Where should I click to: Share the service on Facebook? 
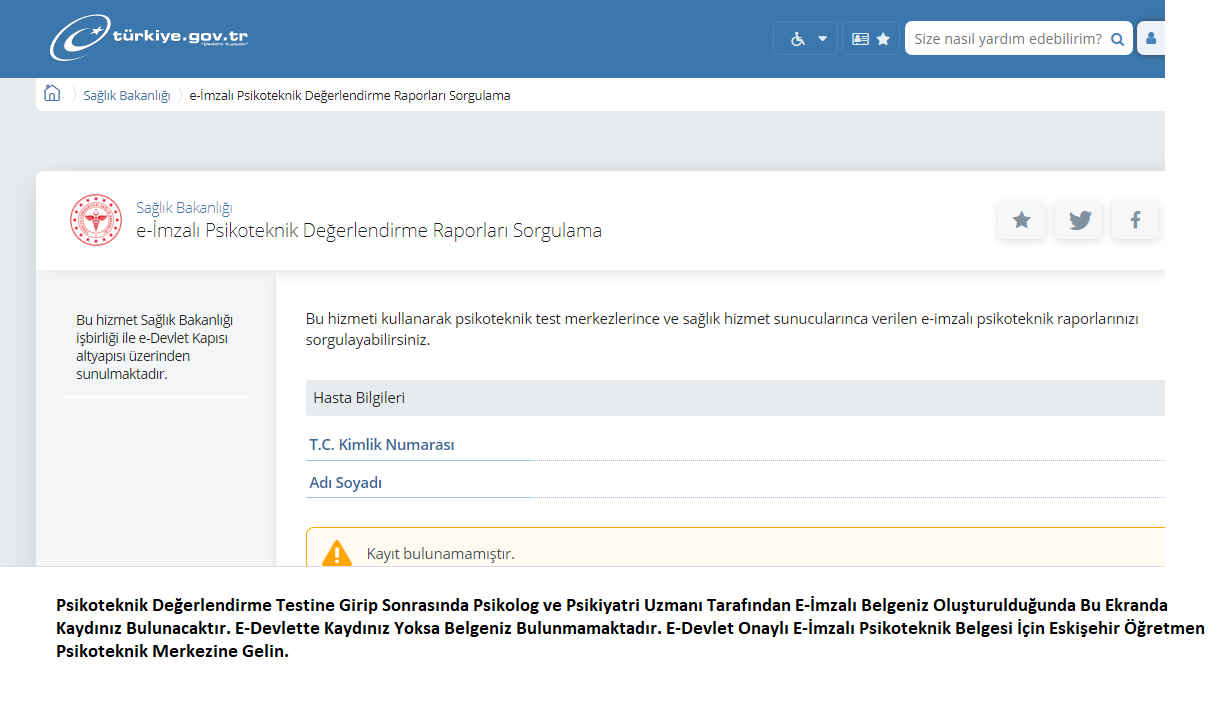tap(1135, 220)
